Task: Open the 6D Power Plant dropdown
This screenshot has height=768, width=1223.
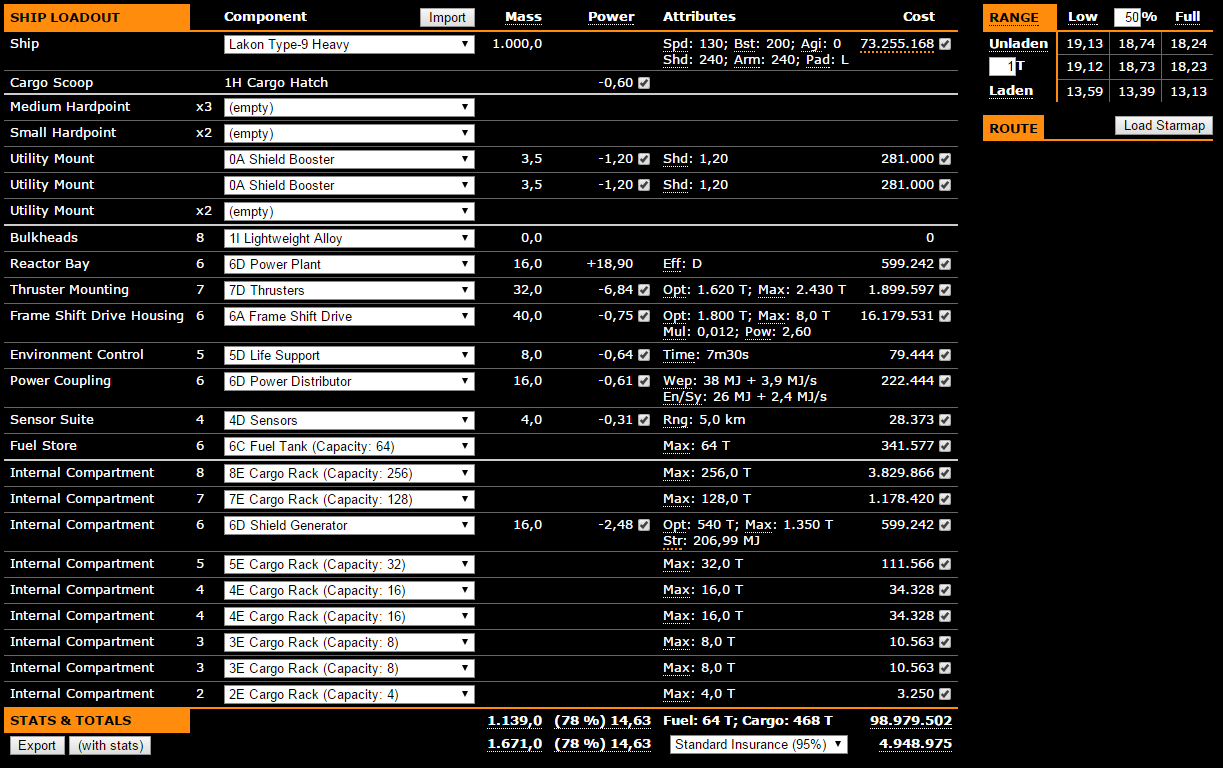Action: [349, 264]
